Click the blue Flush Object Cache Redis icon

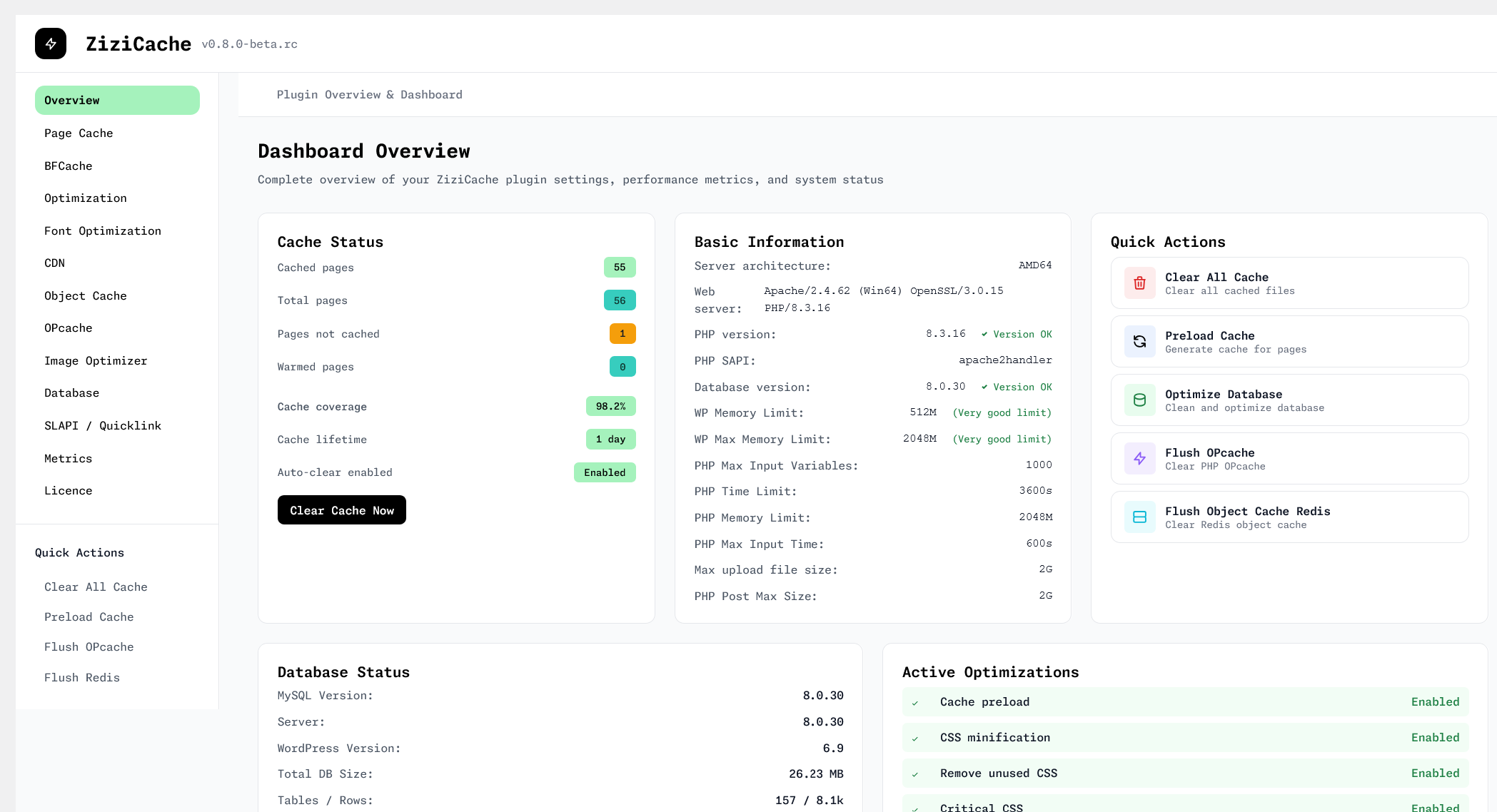(x=1139, y=517)
